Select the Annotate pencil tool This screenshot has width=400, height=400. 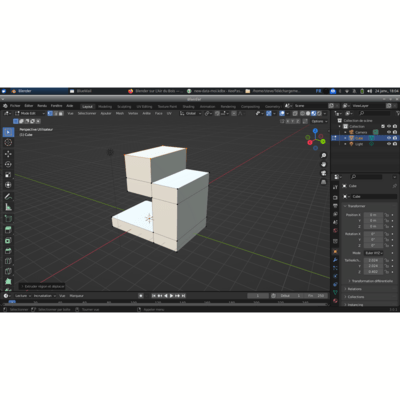(x=8, y=196)
